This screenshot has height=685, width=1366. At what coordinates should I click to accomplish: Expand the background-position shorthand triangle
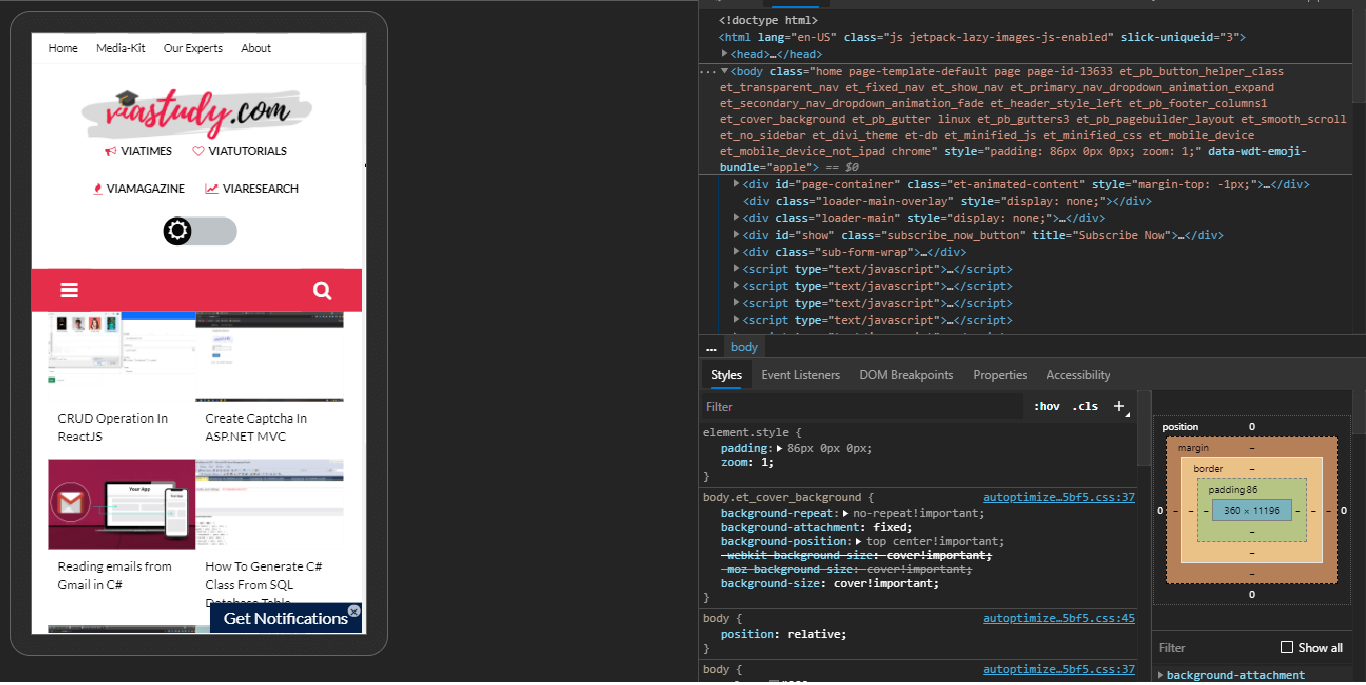click(x=859, y=541)
